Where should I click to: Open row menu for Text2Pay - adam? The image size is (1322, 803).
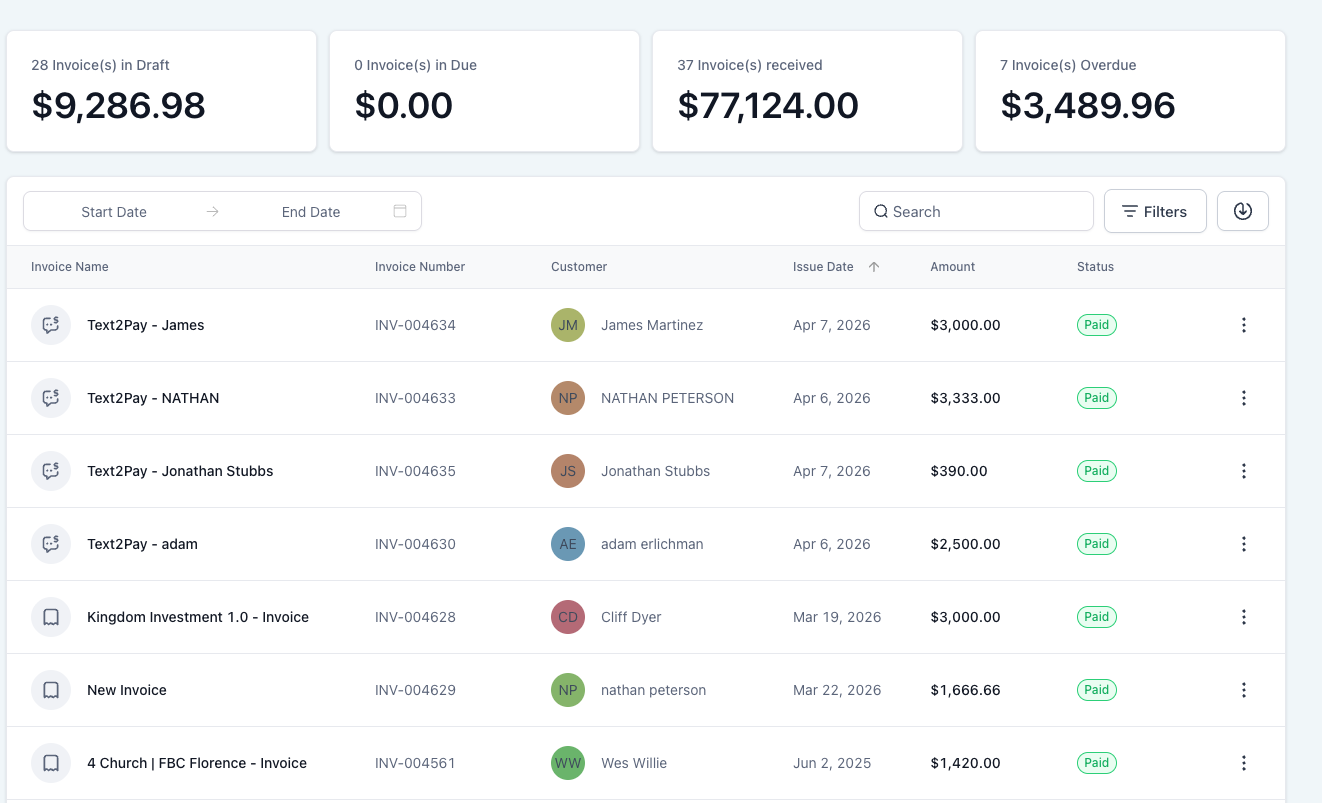[1244, 544]
